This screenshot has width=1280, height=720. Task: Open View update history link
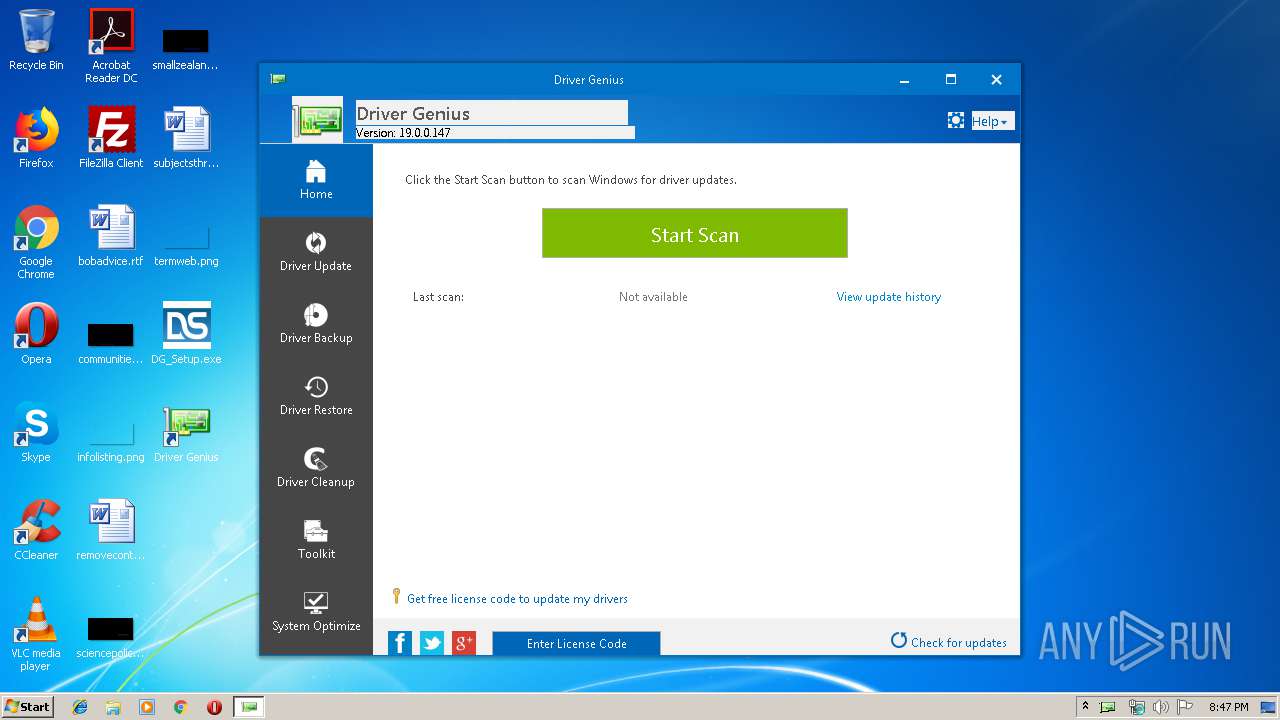pyautogui.click(x=889, y=297)
